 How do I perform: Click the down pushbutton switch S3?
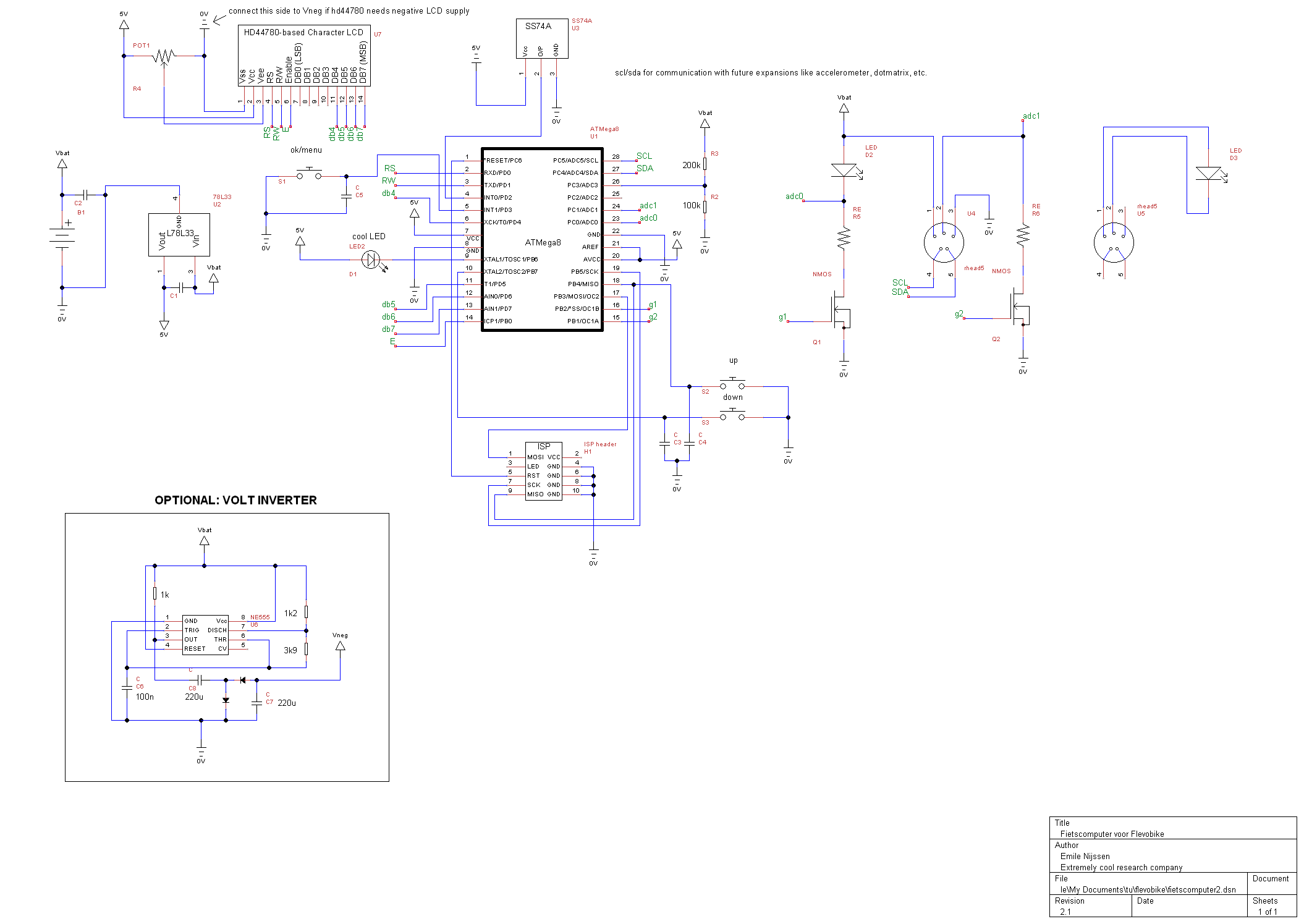tap(732, 415)
